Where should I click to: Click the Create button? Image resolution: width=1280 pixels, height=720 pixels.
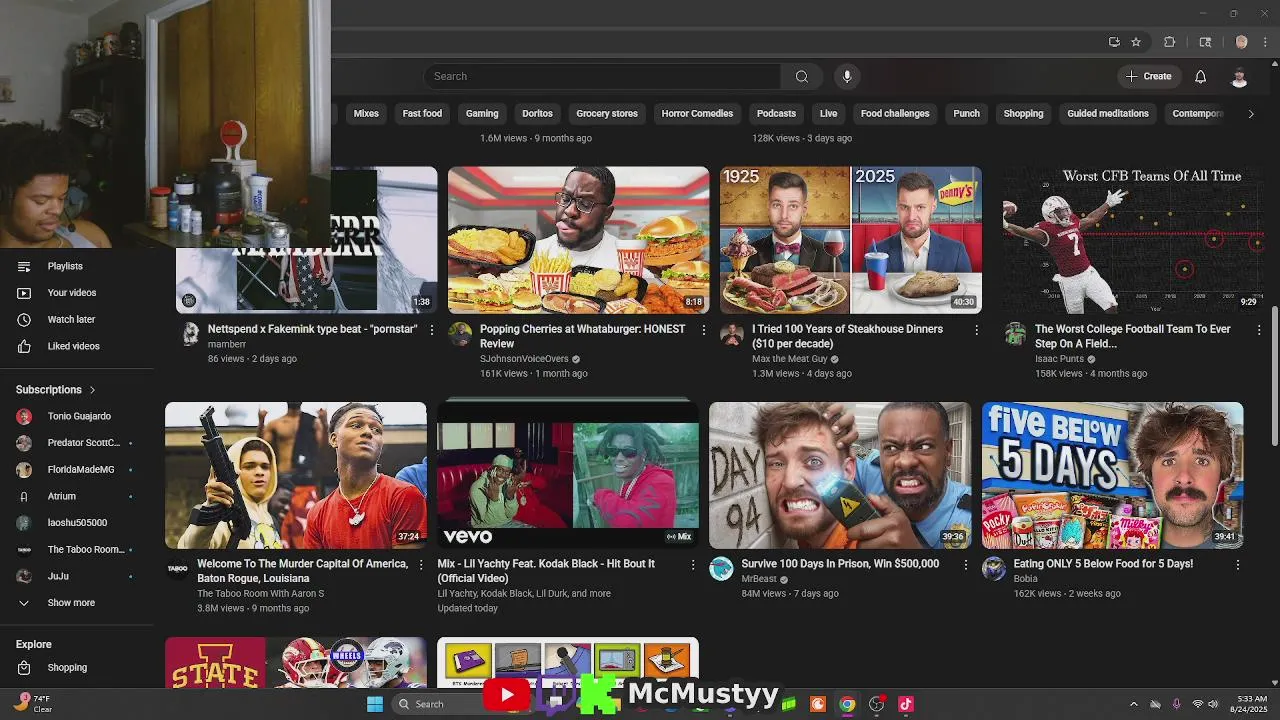click(x=1148, y=76)
